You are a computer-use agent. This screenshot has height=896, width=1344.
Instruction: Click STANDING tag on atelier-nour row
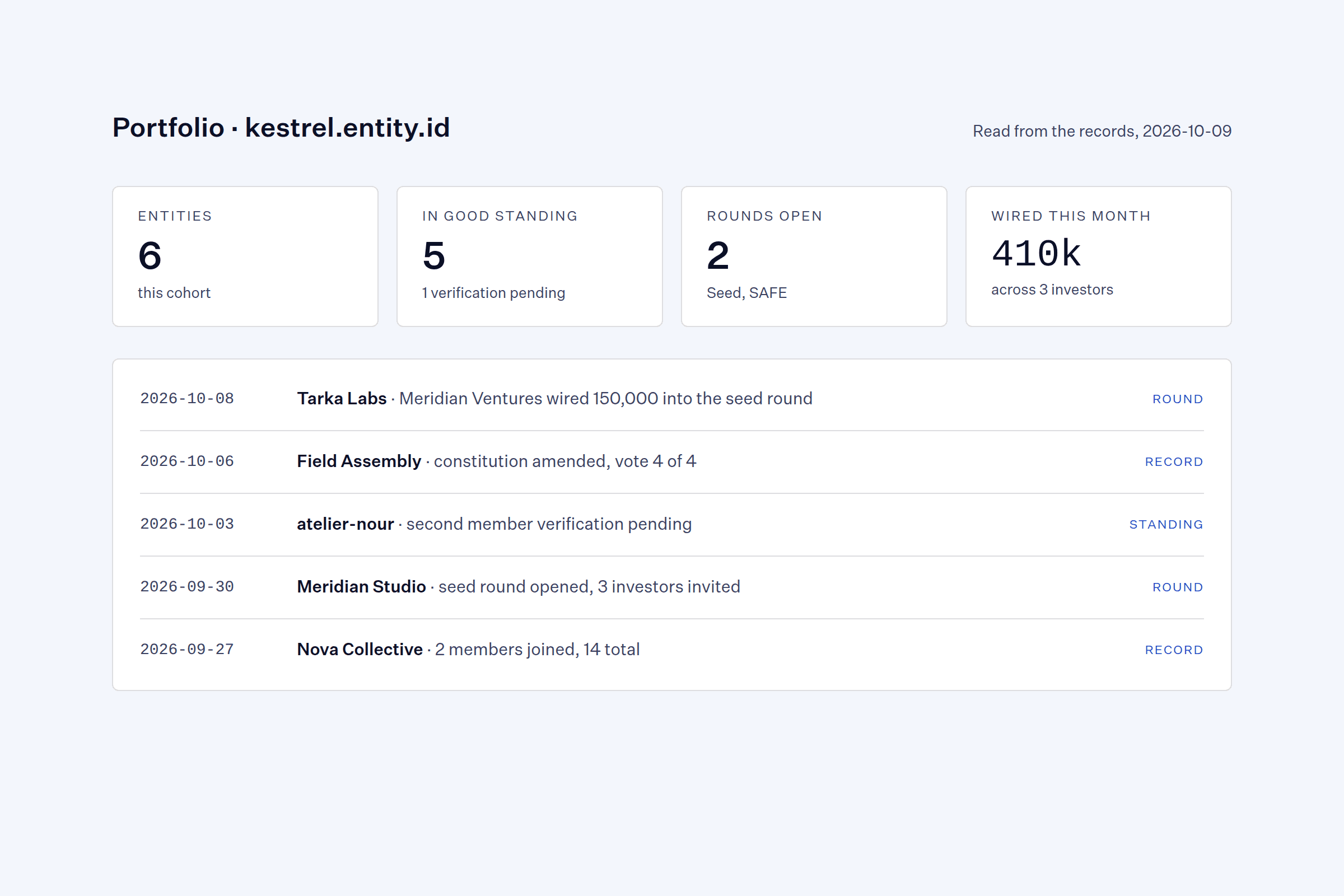(1166, 525)
